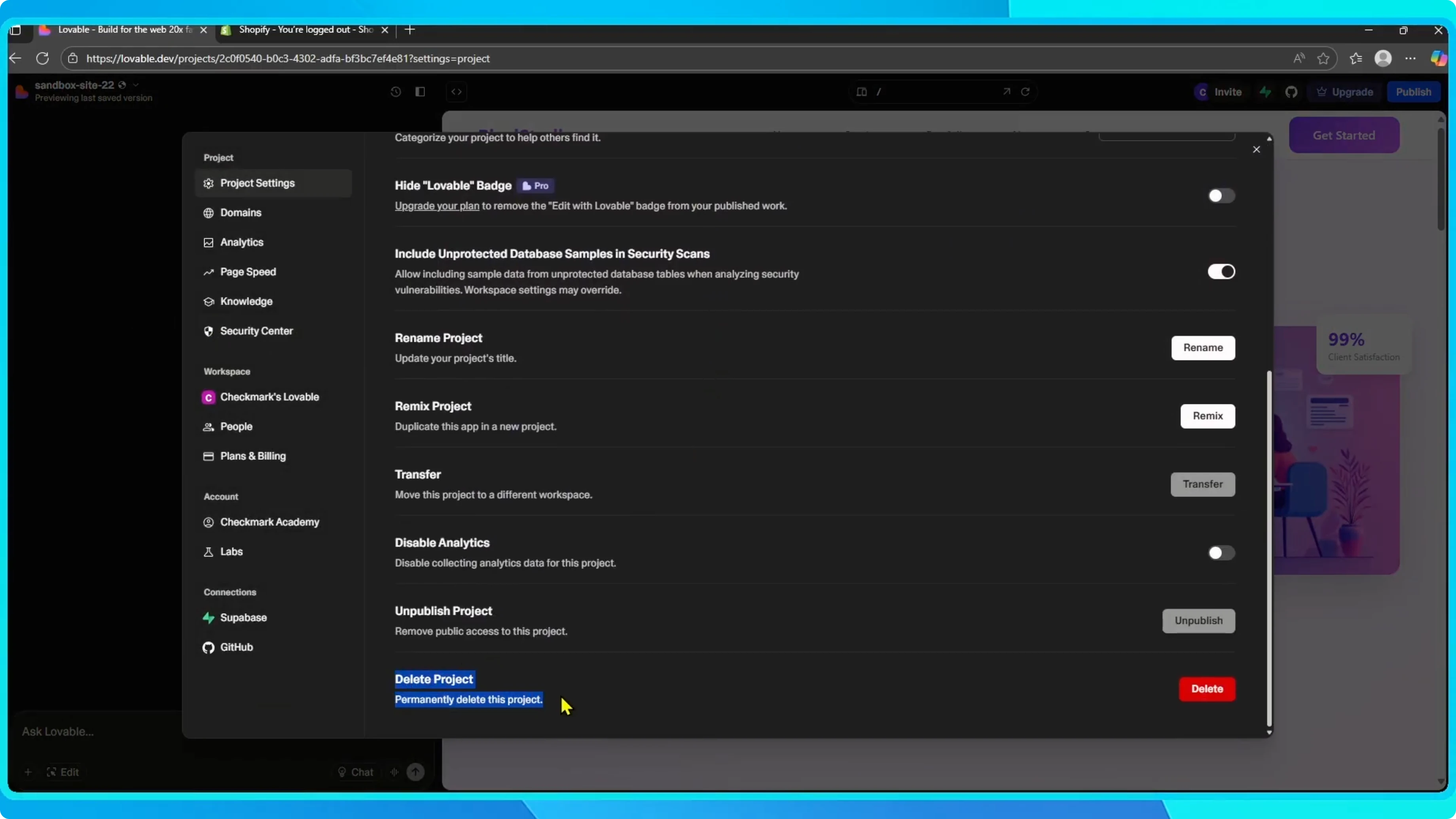
Task: Click Unpublish button
Action: (1198, 621)
